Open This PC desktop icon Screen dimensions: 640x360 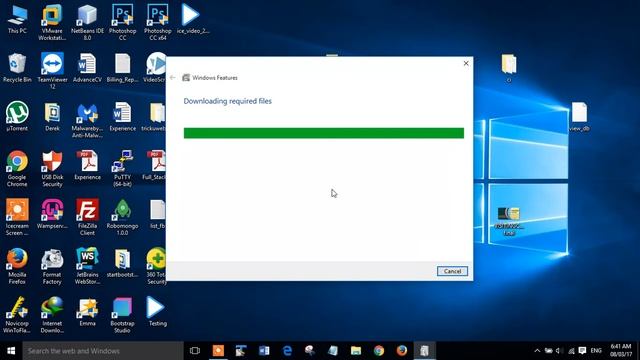(17, 20)
